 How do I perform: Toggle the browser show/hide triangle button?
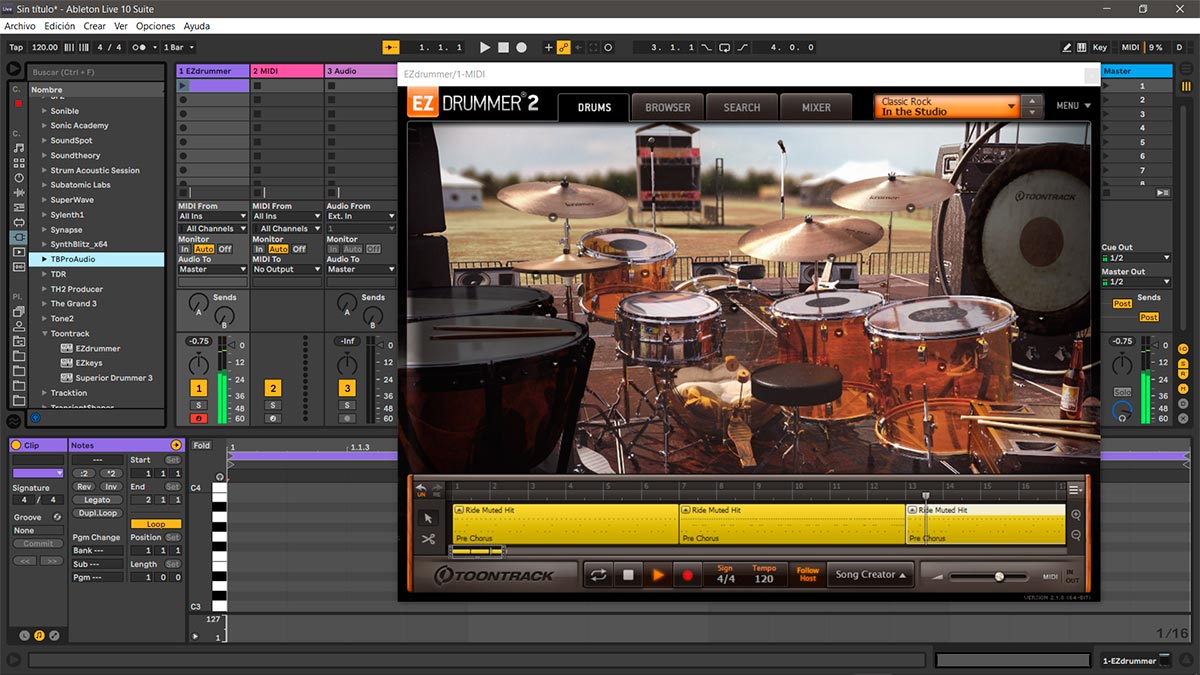point(13,69)
